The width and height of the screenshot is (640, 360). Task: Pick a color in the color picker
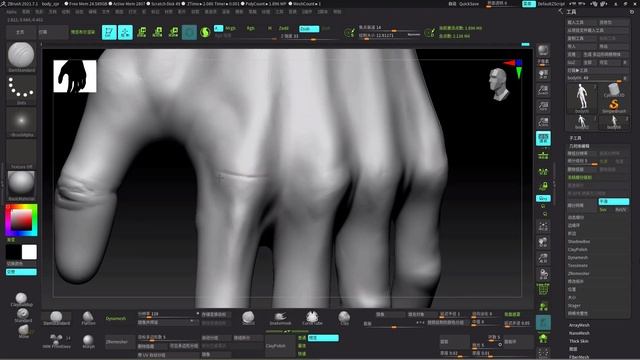click(x=21, y=220)
